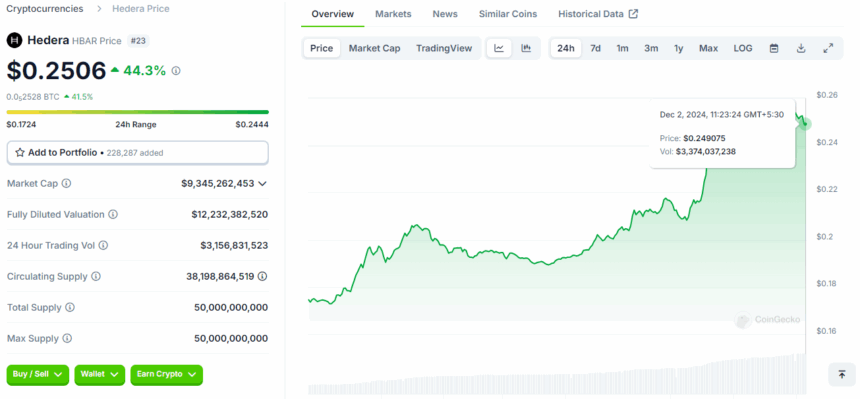The width and height of the screenshot is (860, 399).
Task: Switch to line chart view icon
Action: click(x=499, y=48)
